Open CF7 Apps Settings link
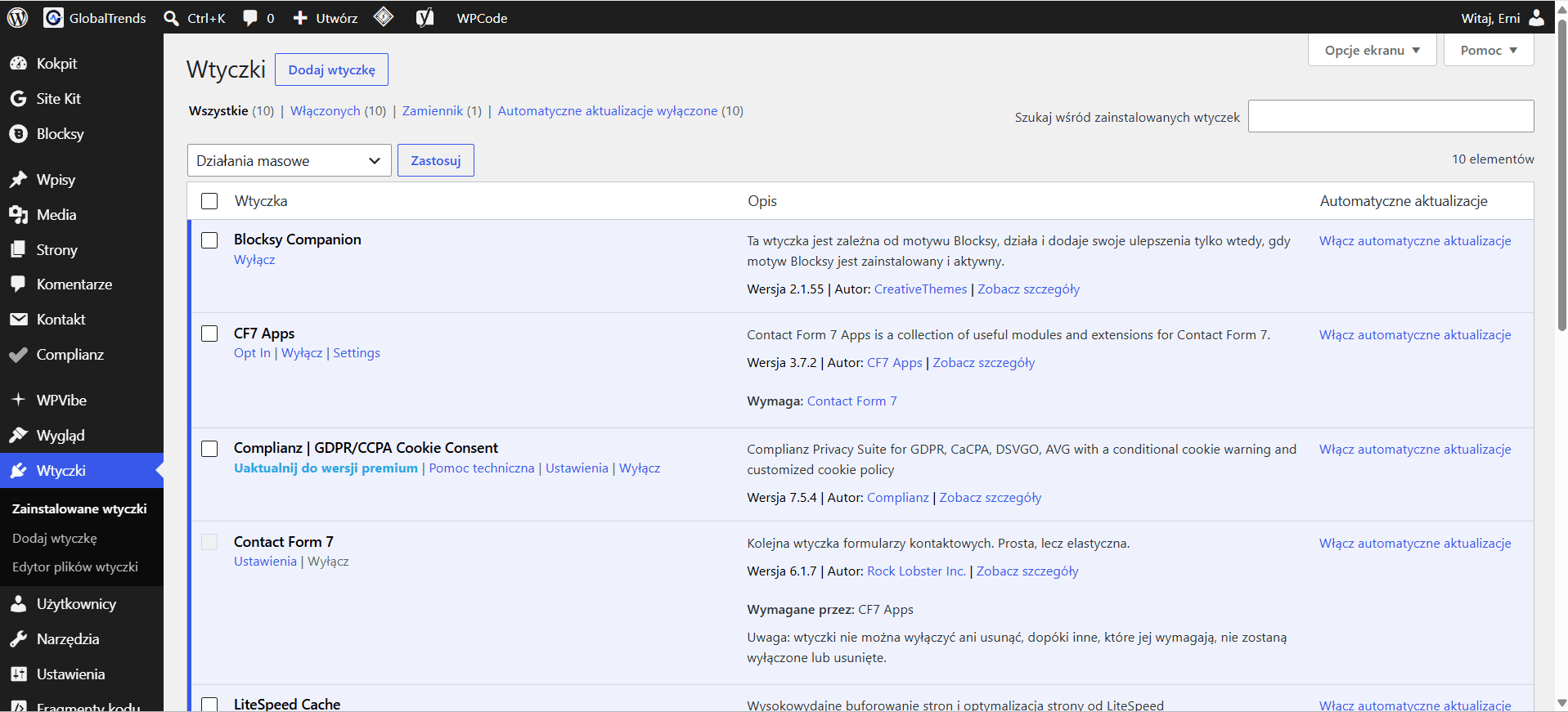1568x712 pixels. (x=357, y=352)
